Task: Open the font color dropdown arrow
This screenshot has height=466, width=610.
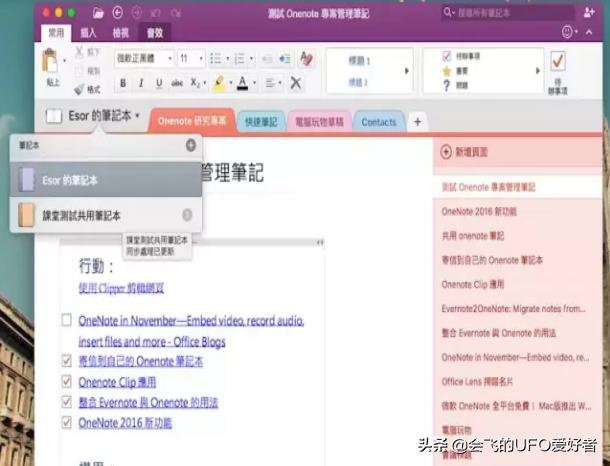Action: coord(254,83)
